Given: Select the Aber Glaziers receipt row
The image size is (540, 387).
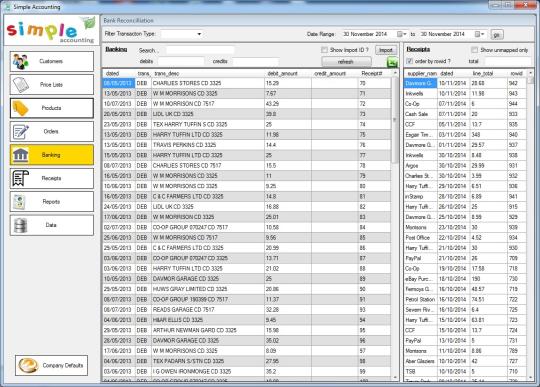Looking at the screenshot, I should (466, 361).
